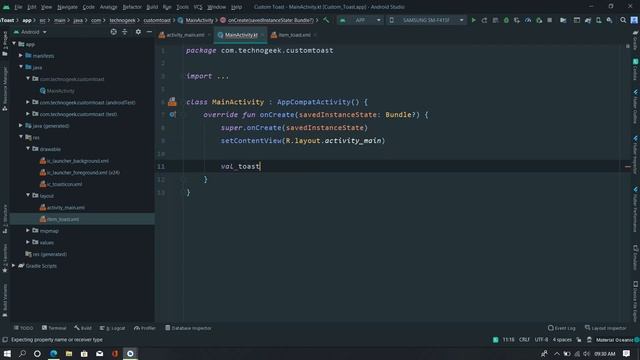Open the app run configuration dropdown
640x360 pixels.
360,20
